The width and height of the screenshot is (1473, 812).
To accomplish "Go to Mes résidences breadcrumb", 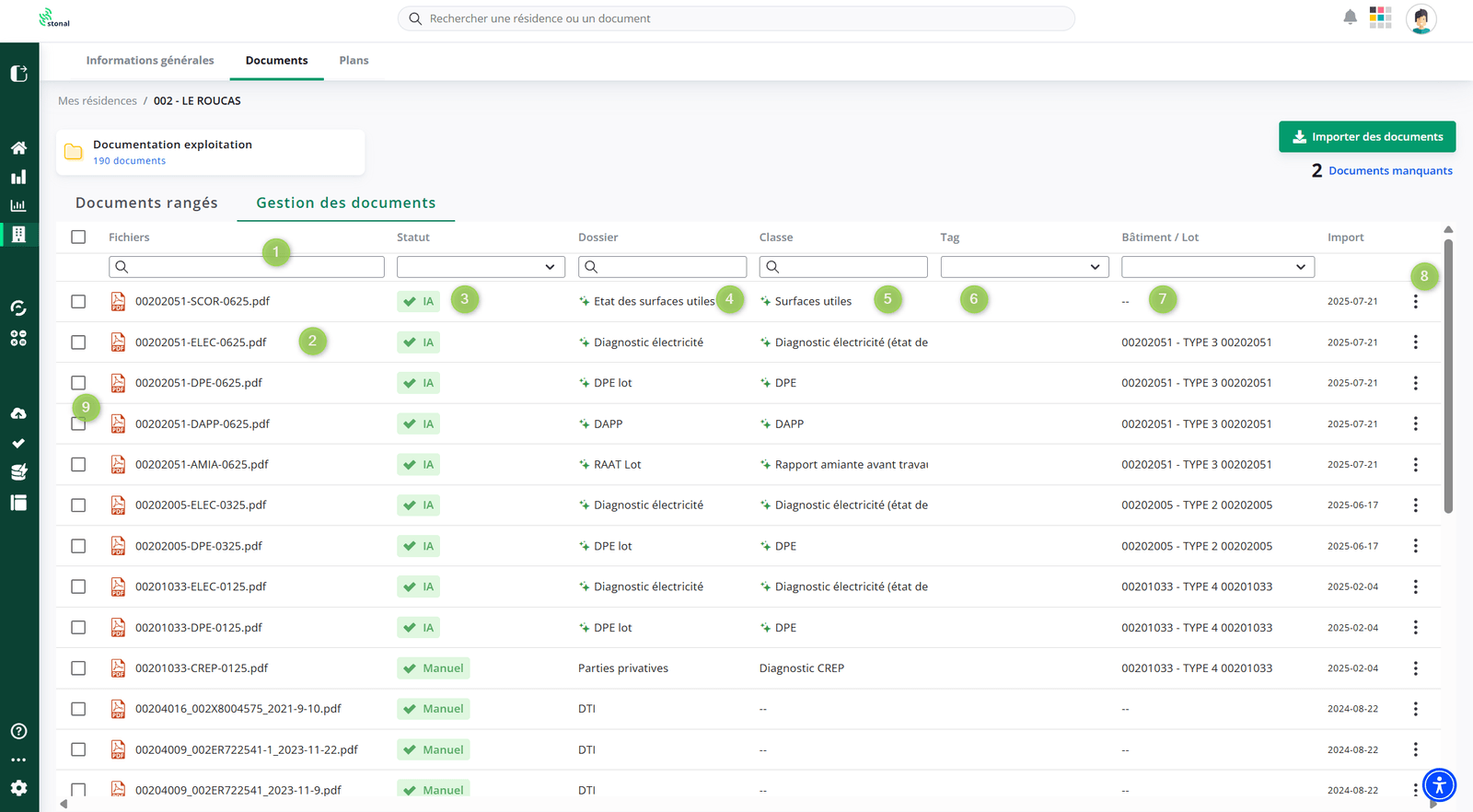I will point(98,101).
